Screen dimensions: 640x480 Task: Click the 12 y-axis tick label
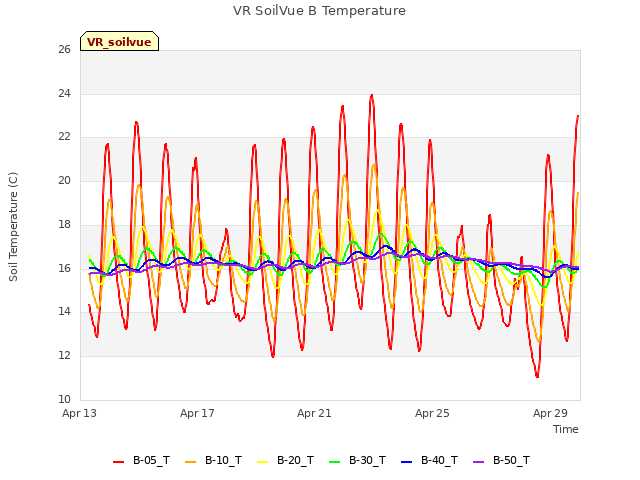click(64, 356)
